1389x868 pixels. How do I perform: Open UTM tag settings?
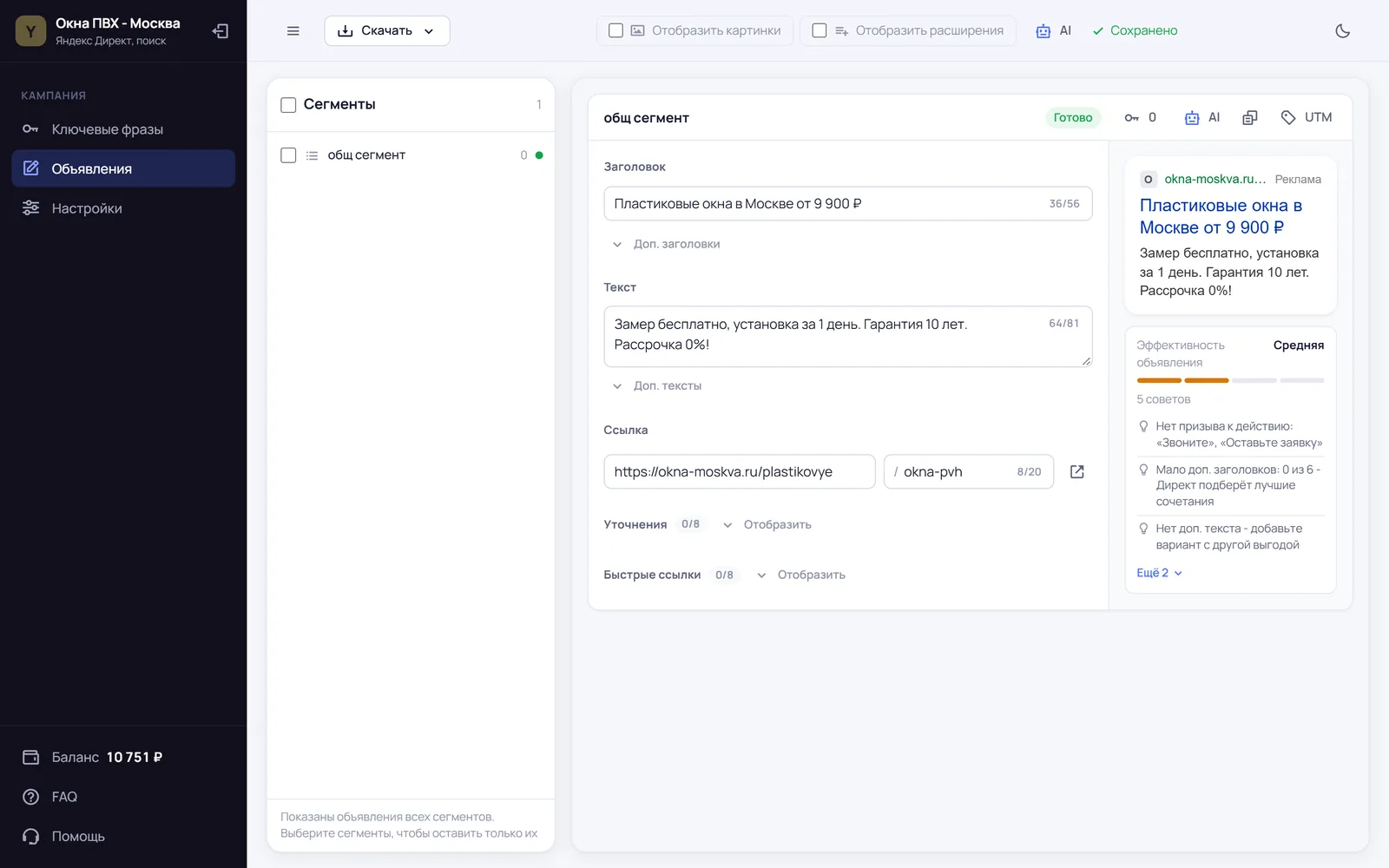pyautogui.click(x=1307, y=118)
